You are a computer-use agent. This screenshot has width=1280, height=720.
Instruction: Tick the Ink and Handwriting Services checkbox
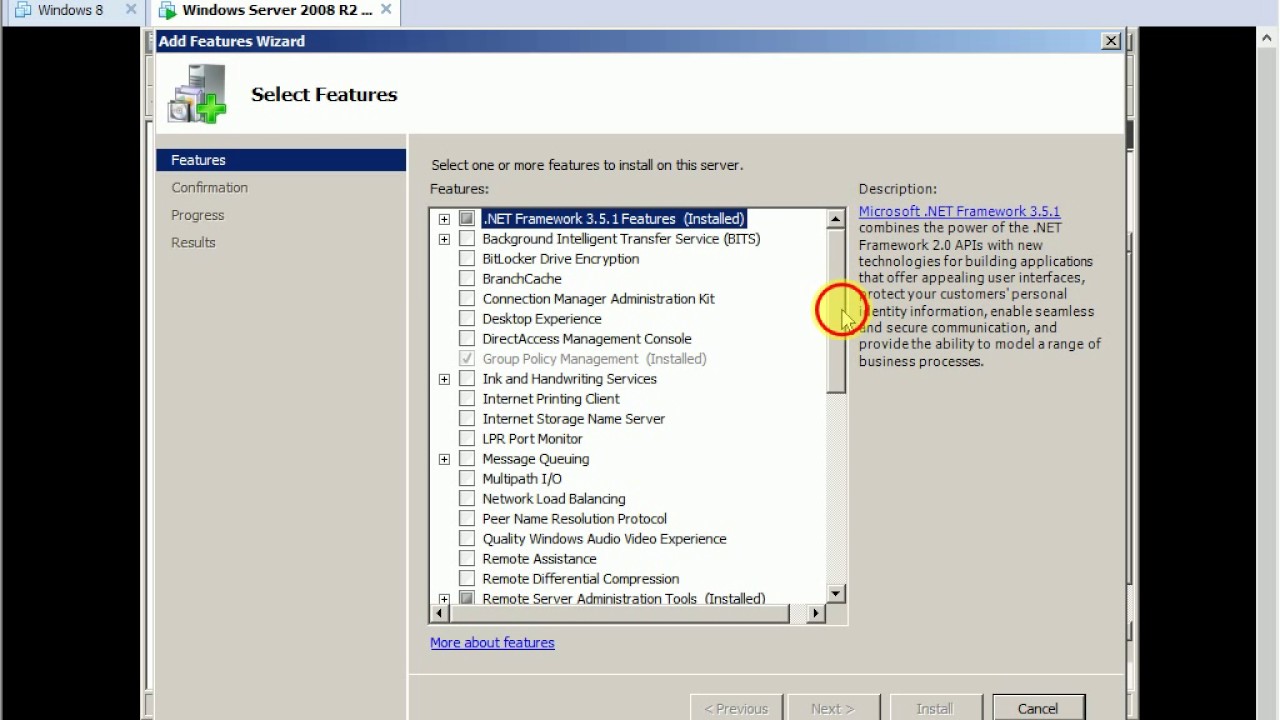pyautogui.click(x=467, y=378)
